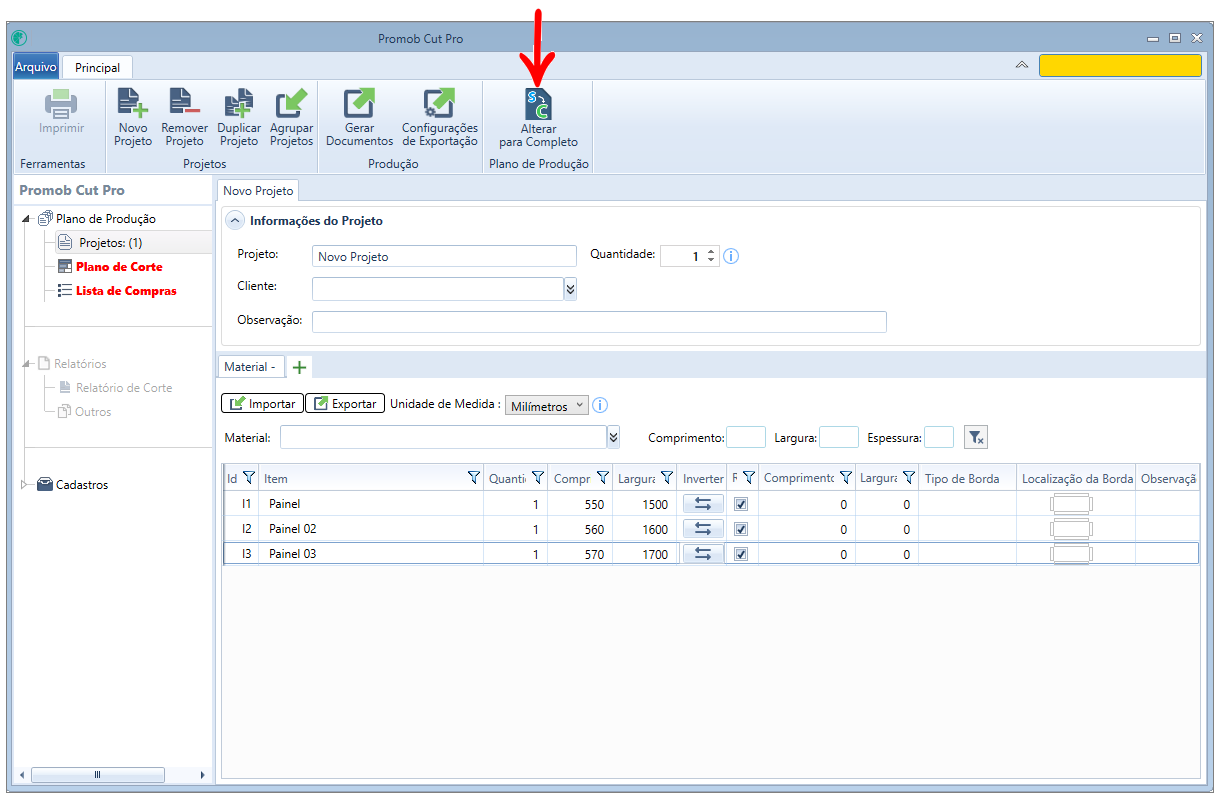The image size is (1216, 801).
Task: Click the Promob globe application icon
Action: [x=19, y=38]
